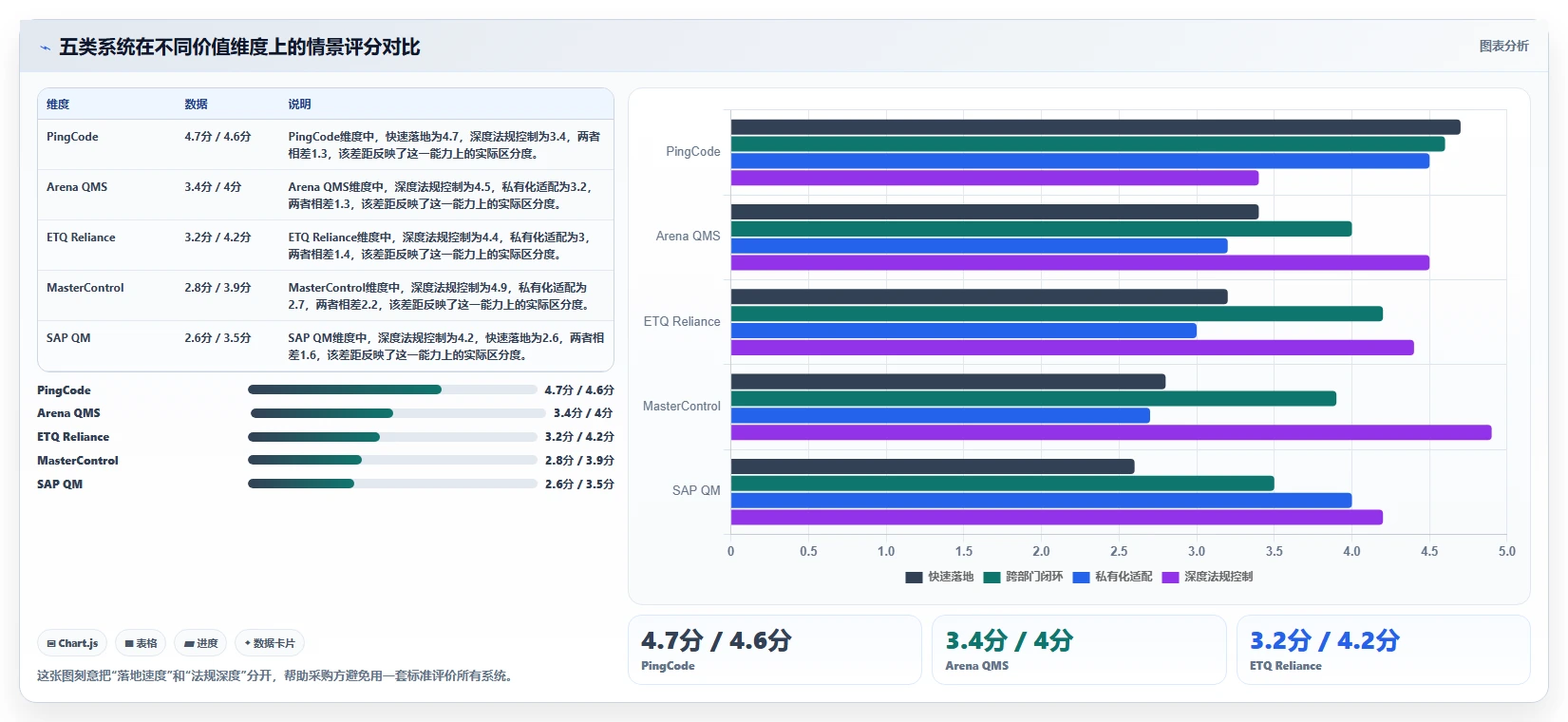1568x722 pixels.
Task: Open the PingCode 4.7分 / 4.6分 data card
Action: point(774,650)
